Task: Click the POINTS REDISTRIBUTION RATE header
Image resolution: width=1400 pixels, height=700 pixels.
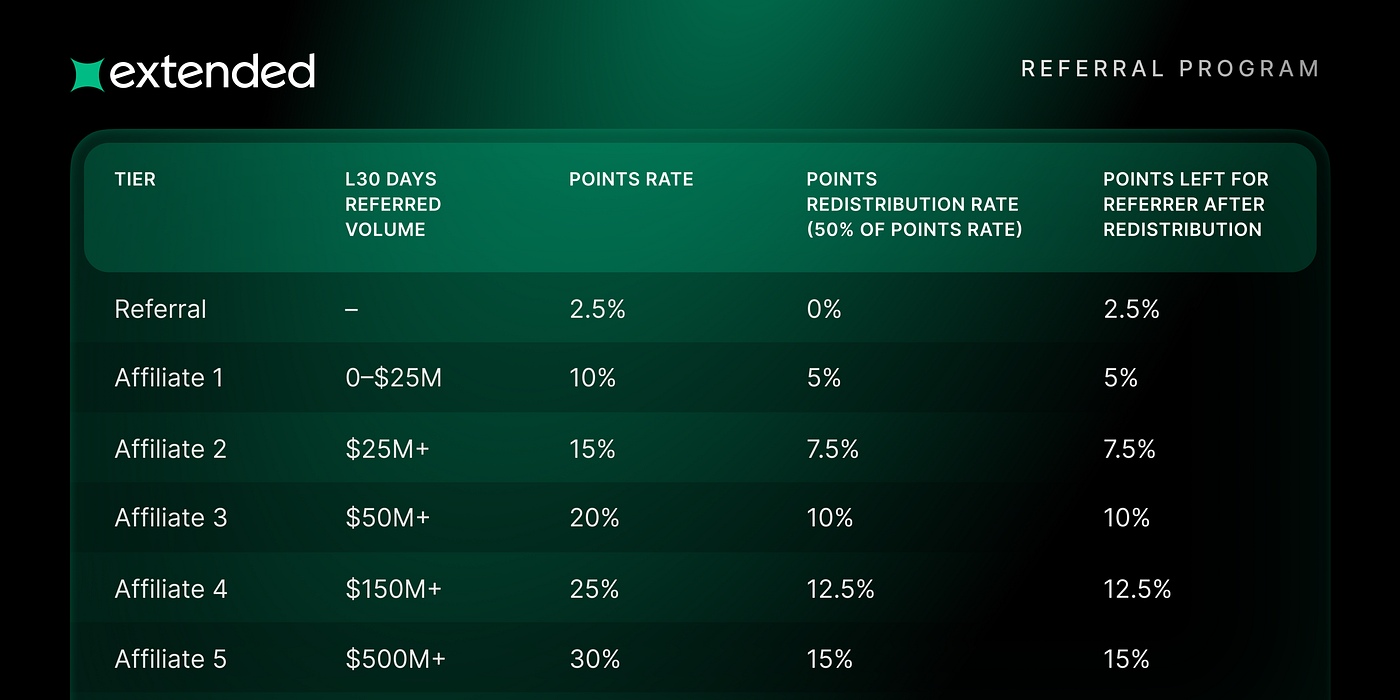Action: (x=913, y=204)
